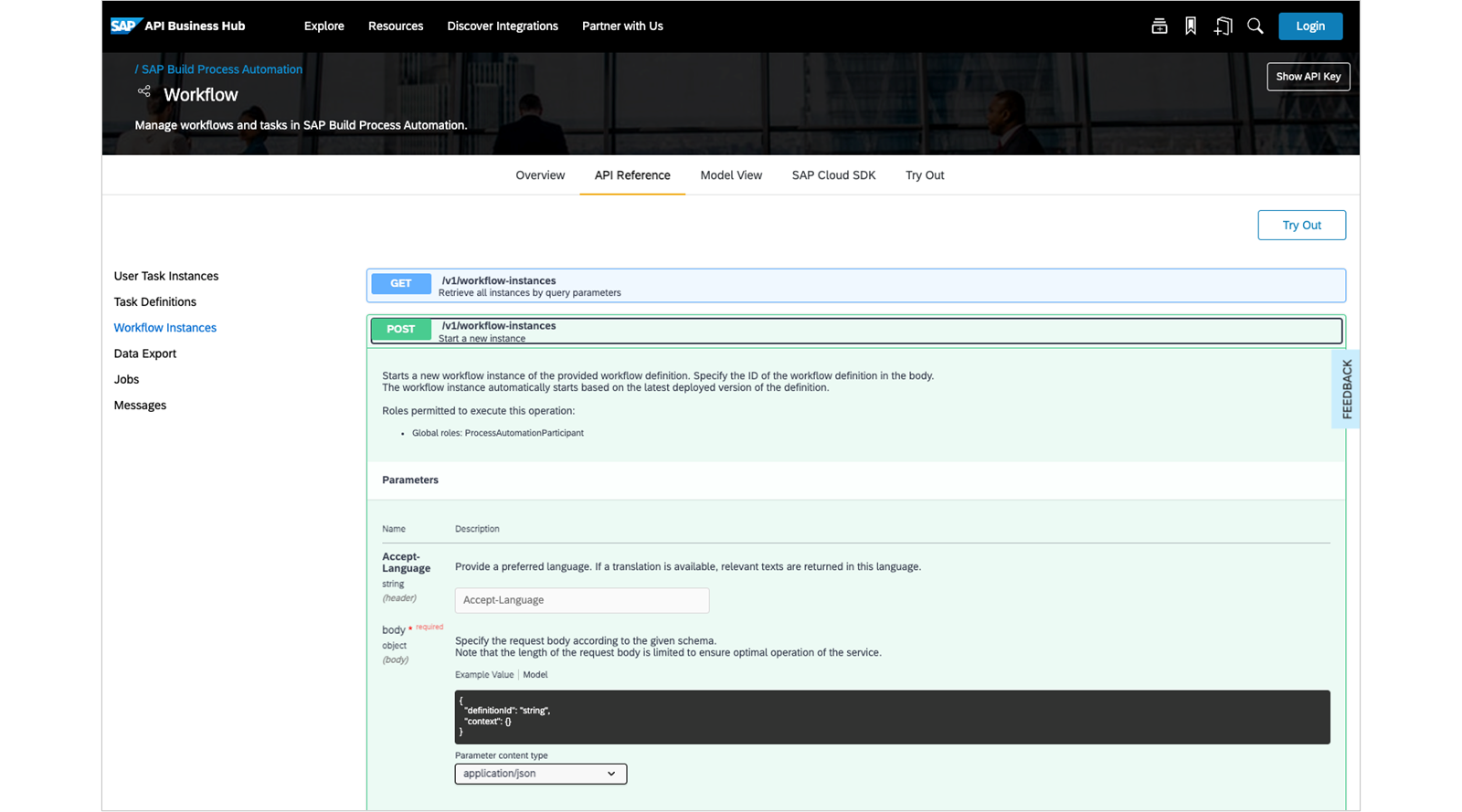Open the search magnifier icon
Image resolution: width=1462 pixels, height=812 pixels.
(x=1255, y=26)
